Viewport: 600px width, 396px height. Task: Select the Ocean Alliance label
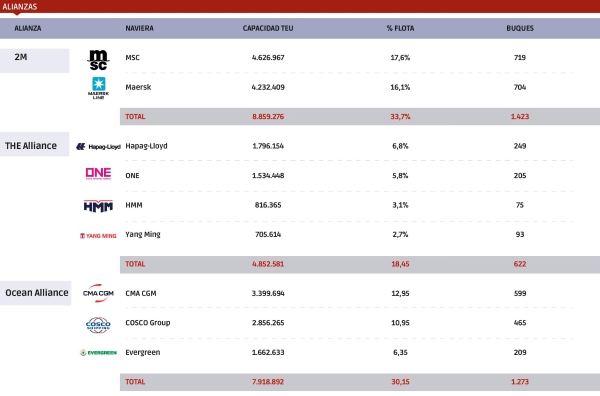pos(37,293)
